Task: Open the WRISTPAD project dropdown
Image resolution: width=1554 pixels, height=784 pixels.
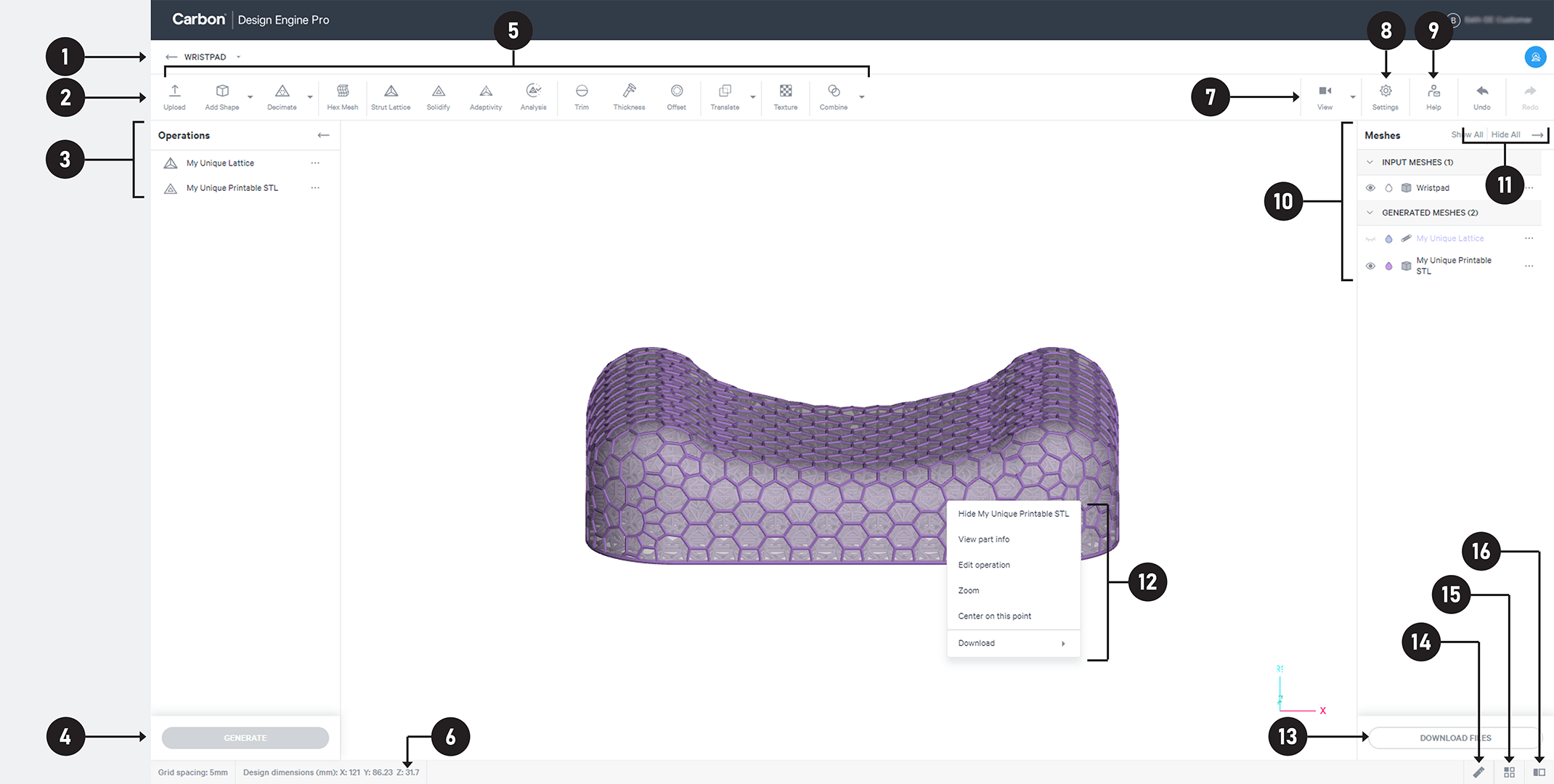Action: click(x=238, y=57)
